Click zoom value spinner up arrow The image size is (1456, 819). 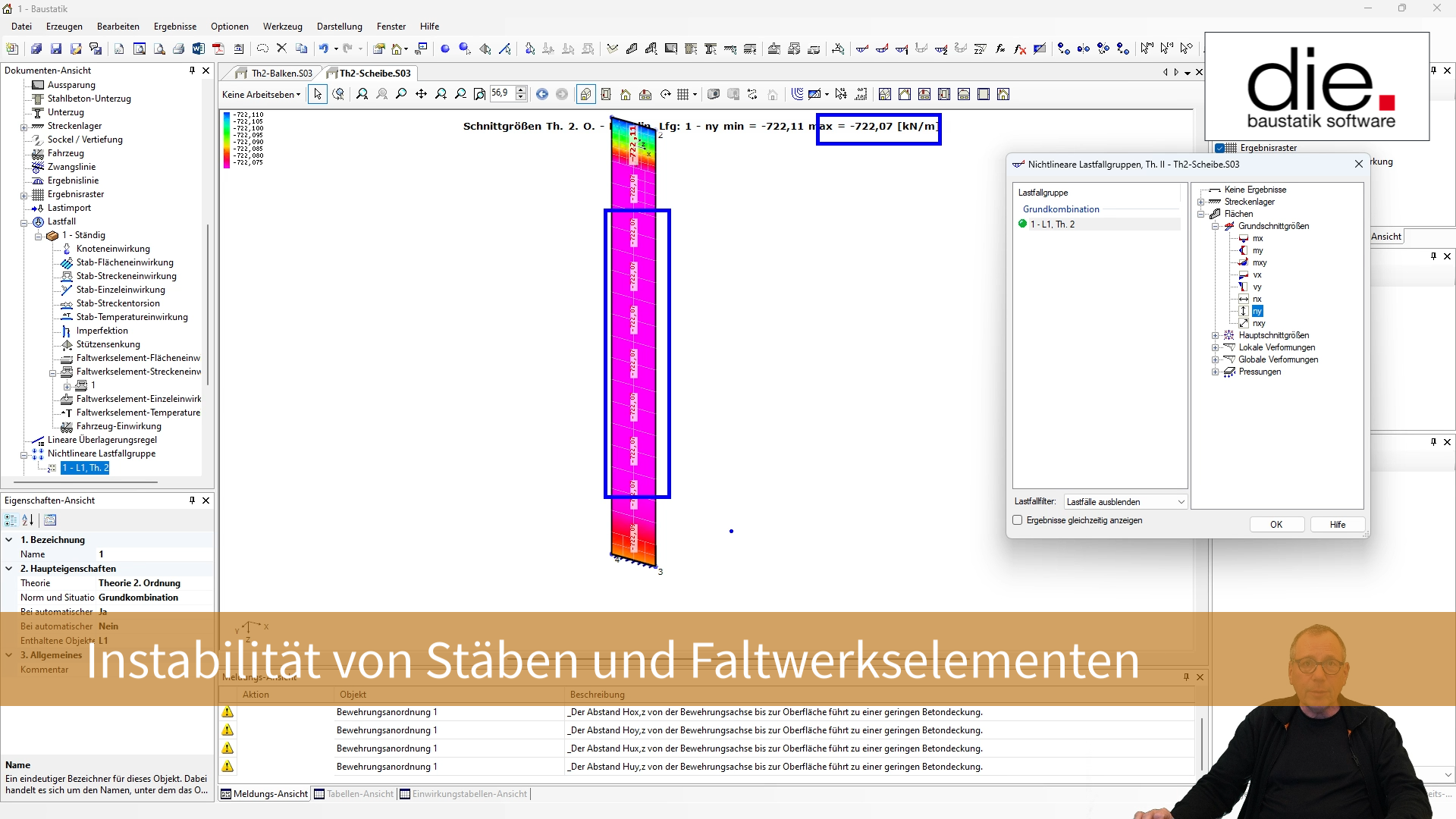pos(521,90)
